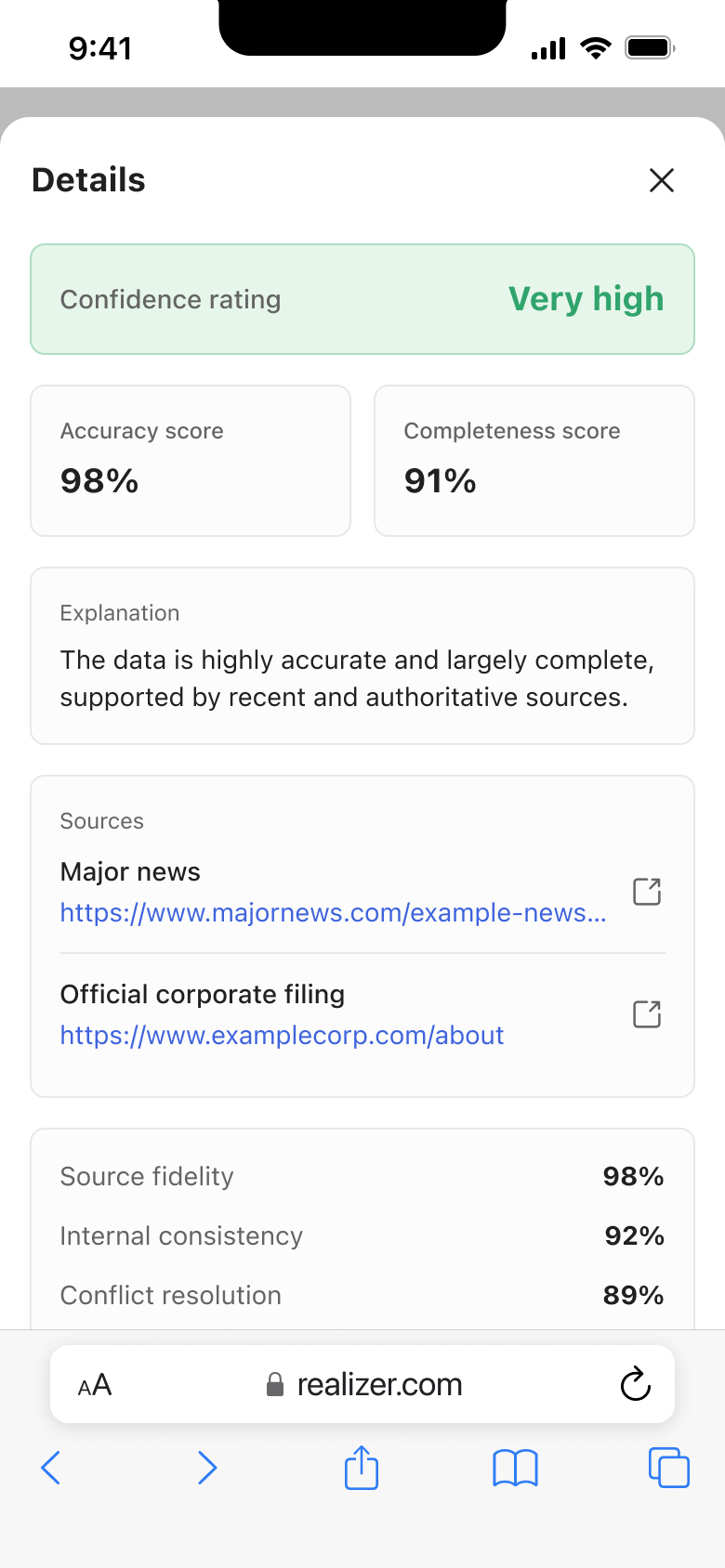Tap the Safari forward arrow

207,1468
